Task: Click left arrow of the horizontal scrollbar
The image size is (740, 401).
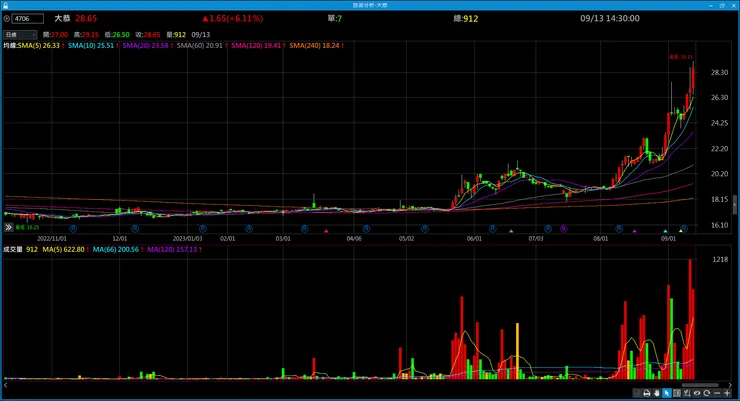Action: [6, 385]
